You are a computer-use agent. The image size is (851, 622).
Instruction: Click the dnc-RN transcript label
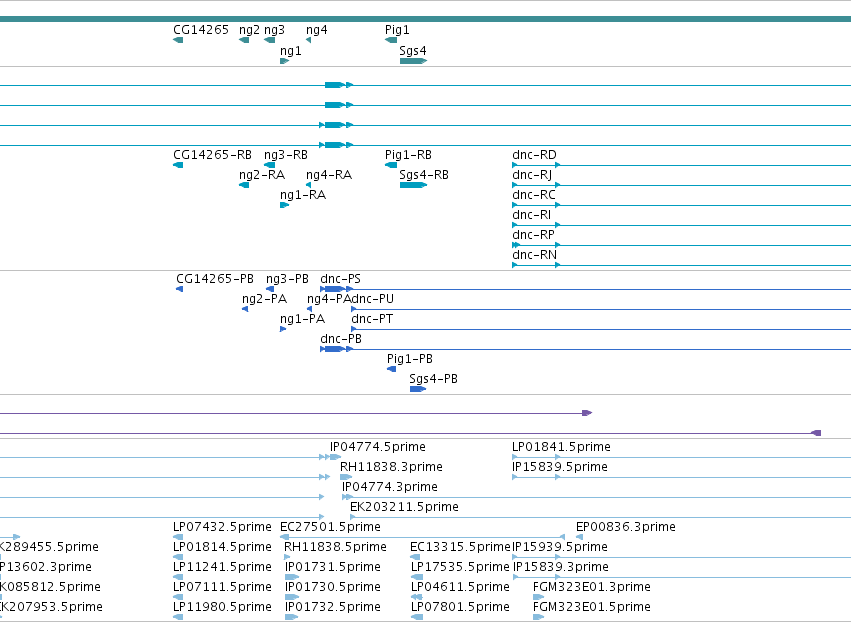(x=534, y=255)
